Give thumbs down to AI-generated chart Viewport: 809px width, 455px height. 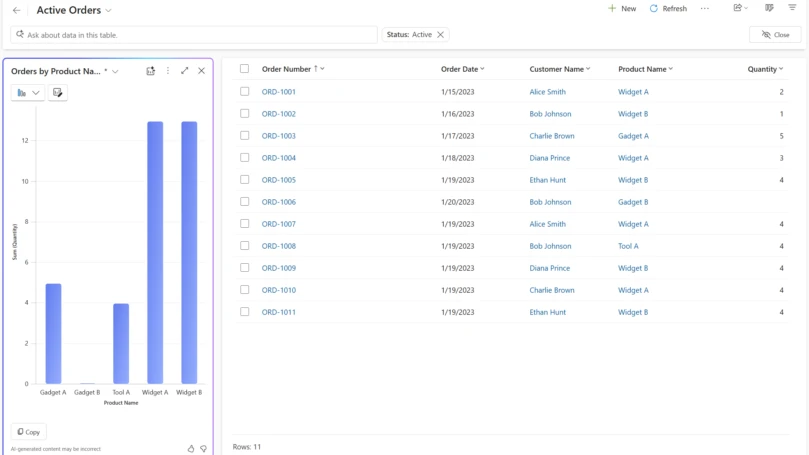(204, 449)
